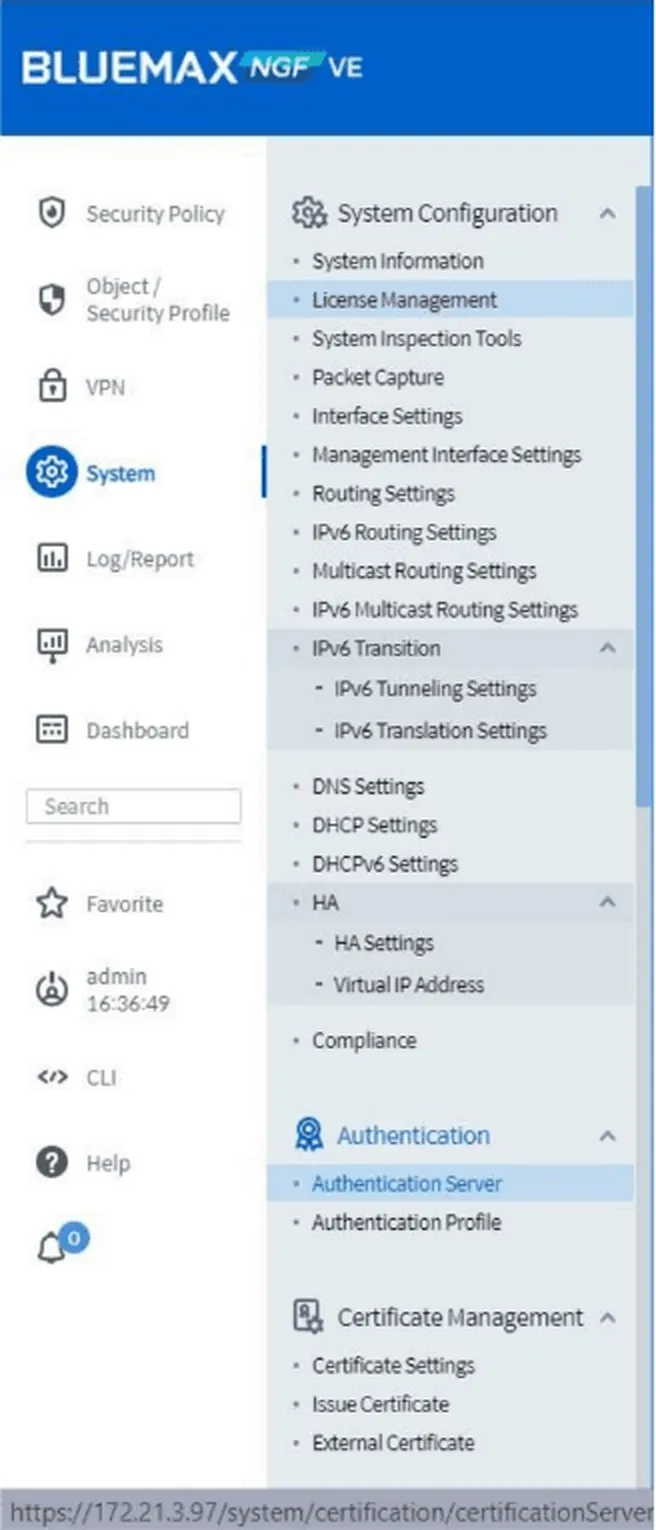The width and height of the screenshot is (656, 1530).
Task: Open the CLI console label
Action: [x=101, y=1077]
